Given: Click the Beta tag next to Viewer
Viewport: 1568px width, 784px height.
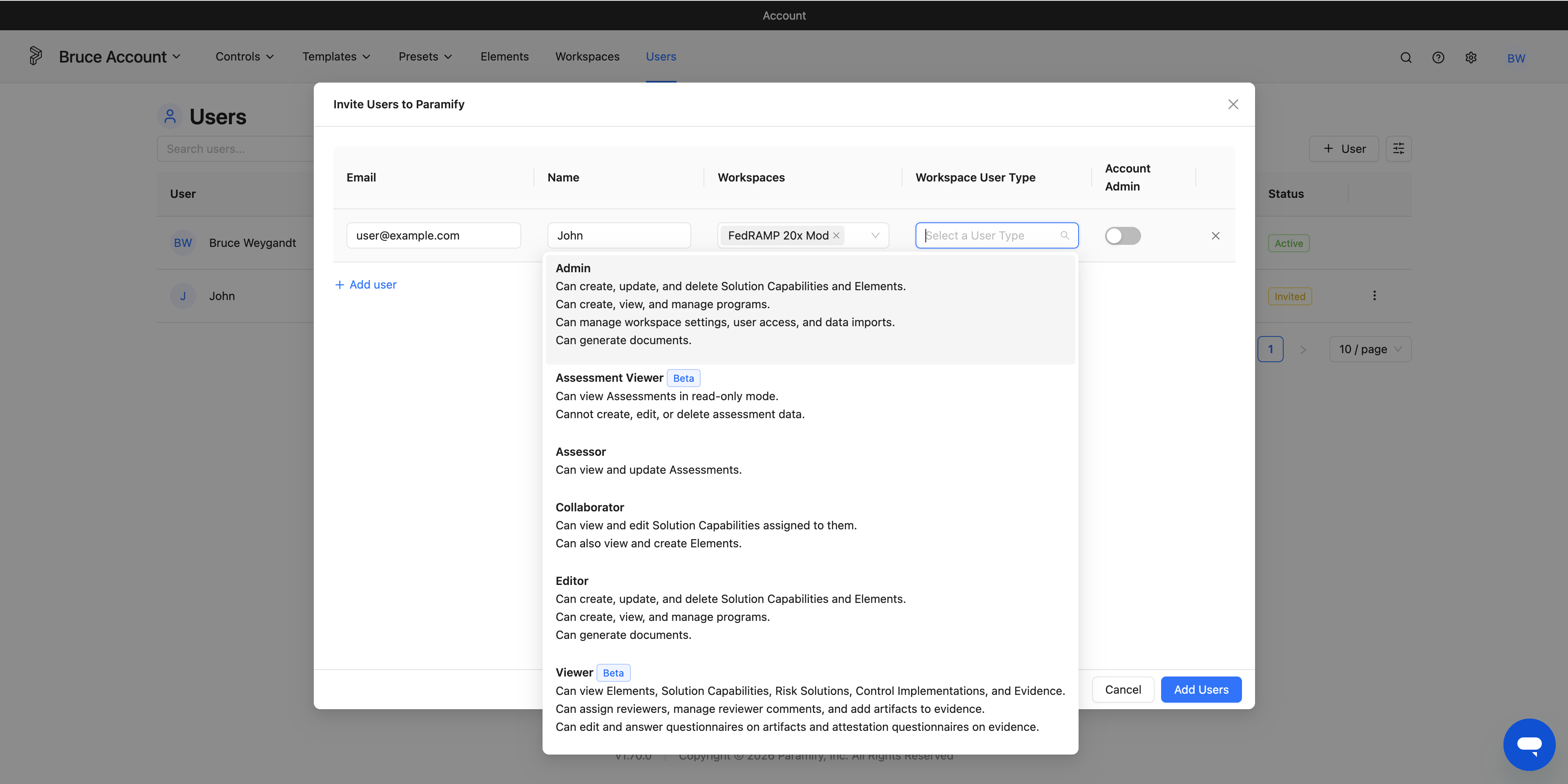Looking at the screenshot, I should pyautogui.click(x=613, y=672).
